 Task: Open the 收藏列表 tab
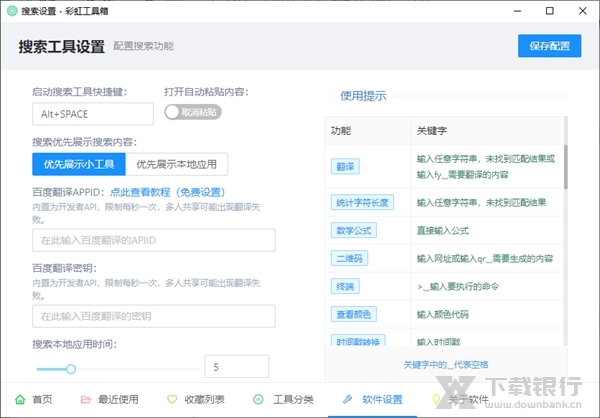coord(196,400)
